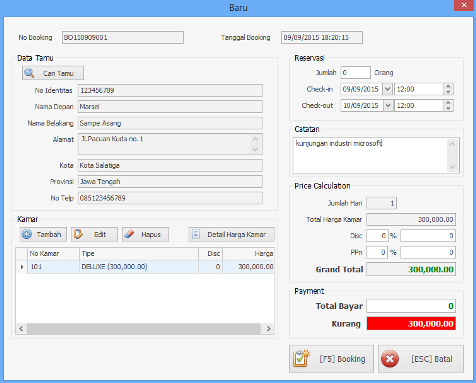This screenshot has width=476, height=383.
Task: Click the Disc cell of room 101
Action: pos(210,267)
